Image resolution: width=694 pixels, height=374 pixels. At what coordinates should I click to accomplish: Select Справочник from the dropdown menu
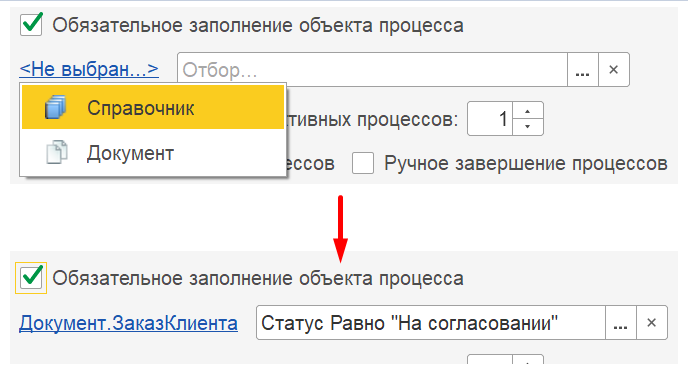(153, 108)
